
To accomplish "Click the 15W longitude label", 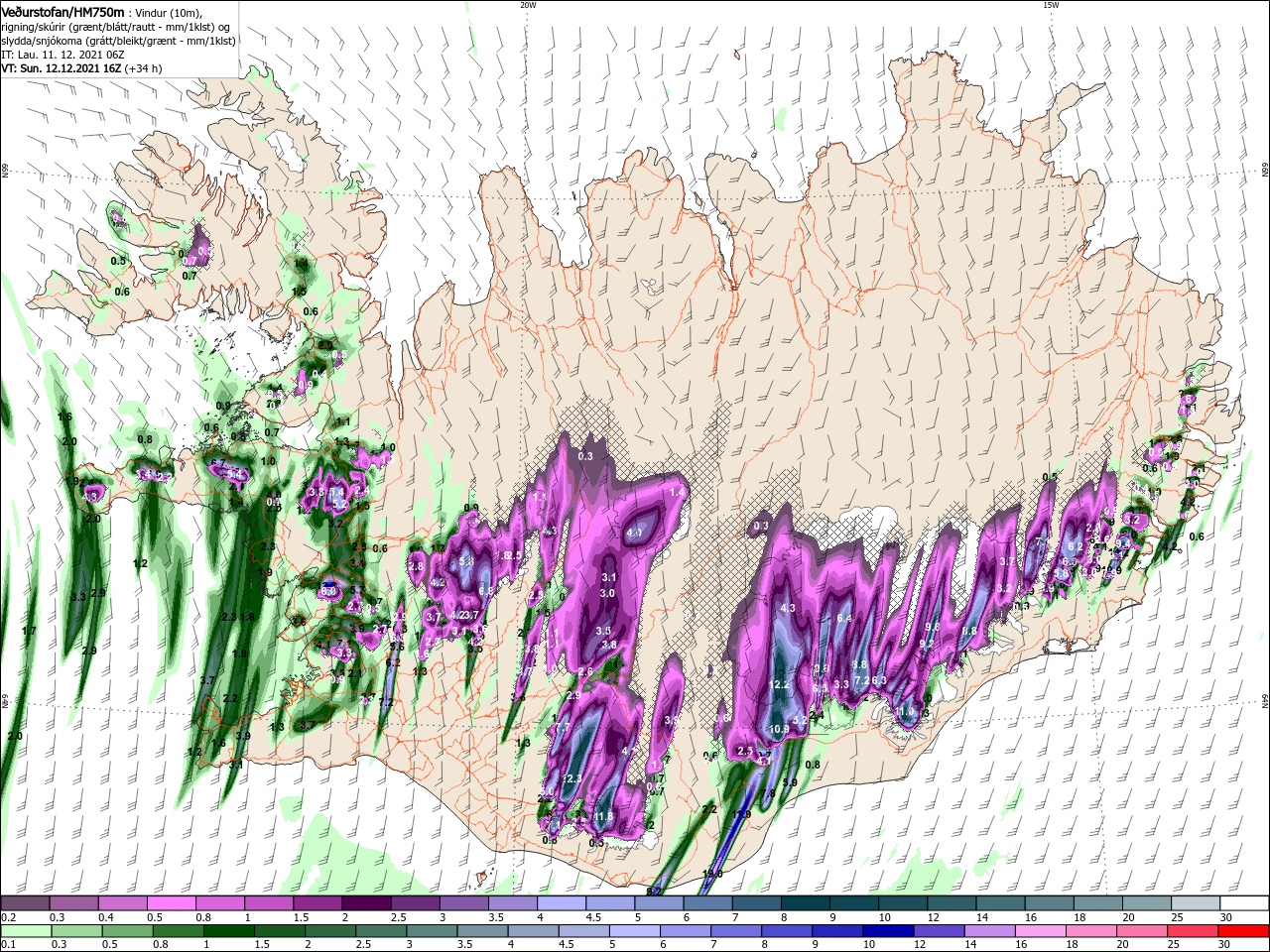I will [x=1051, y=5].
